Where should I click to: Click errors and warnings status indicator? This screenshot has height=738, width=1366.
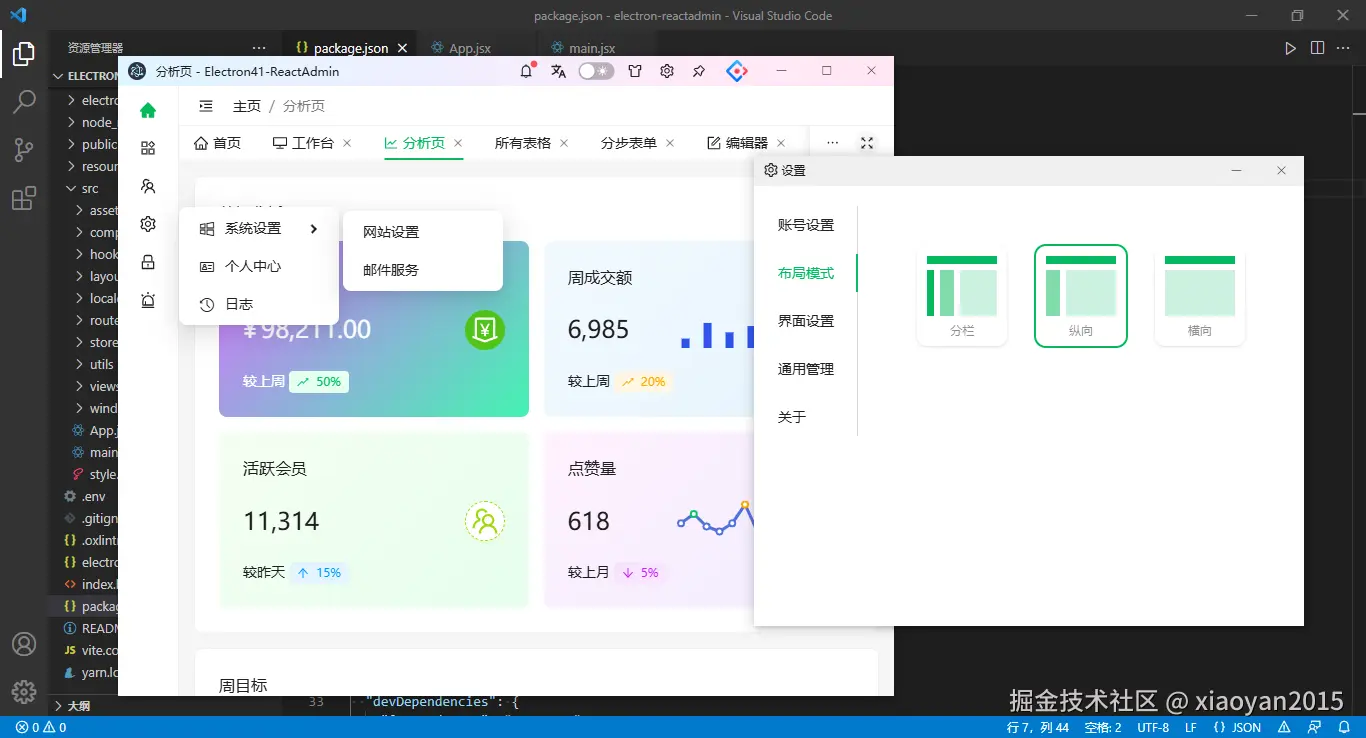pyautogui.click(x=41, y=727)
